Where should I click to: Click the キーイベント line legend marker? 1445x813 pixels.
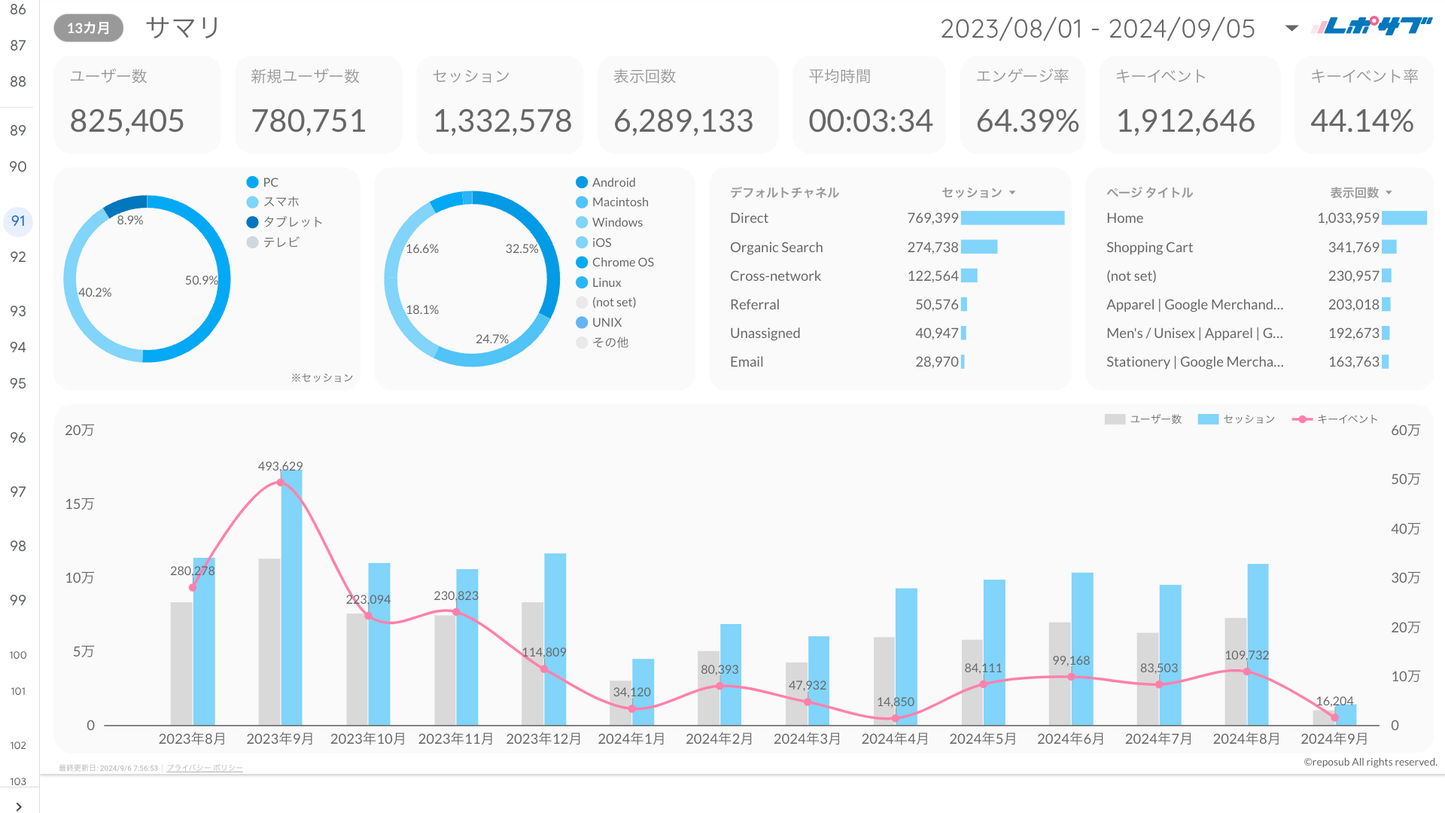tap(1301, 419)
